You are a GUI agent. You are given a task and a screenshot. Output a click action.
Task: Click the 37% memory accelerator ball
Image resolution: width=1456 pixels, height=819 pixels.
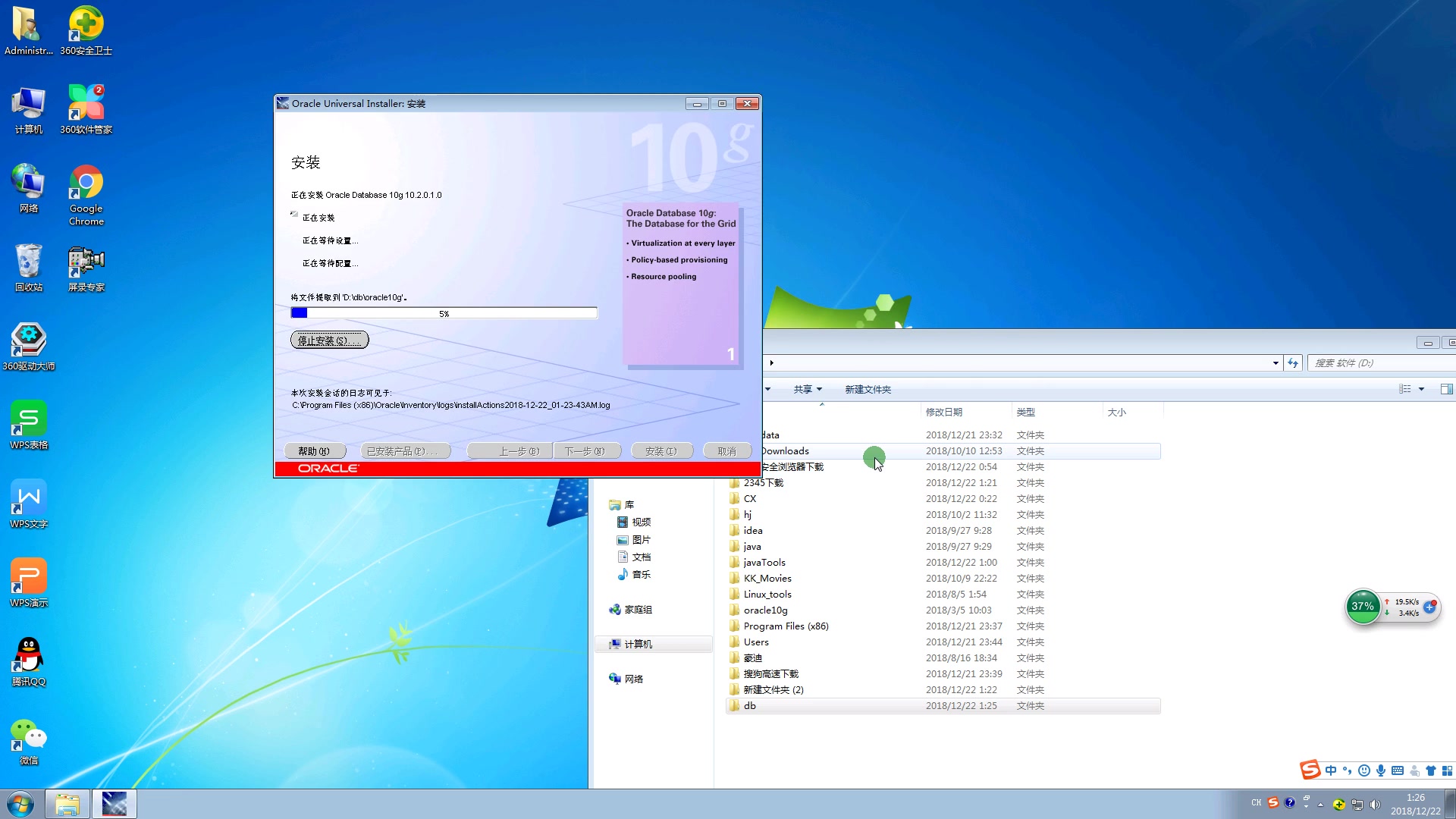click(x=1363, y=607)
